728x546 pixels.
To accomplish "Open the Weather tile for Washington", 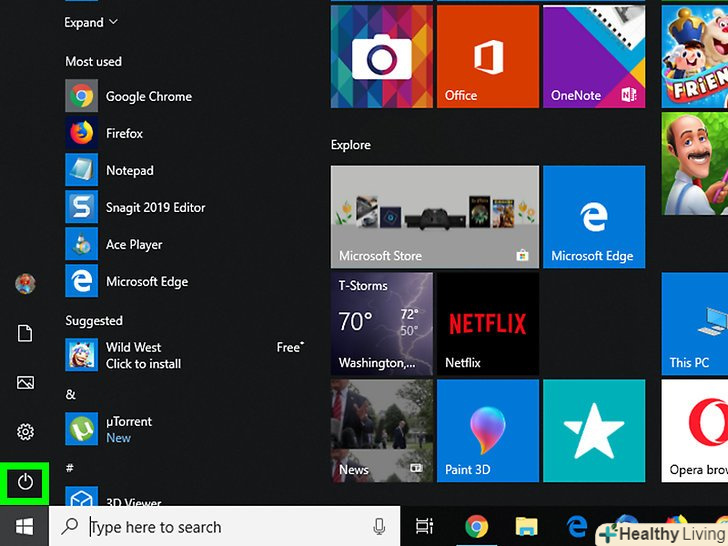I will coord(381,322).
